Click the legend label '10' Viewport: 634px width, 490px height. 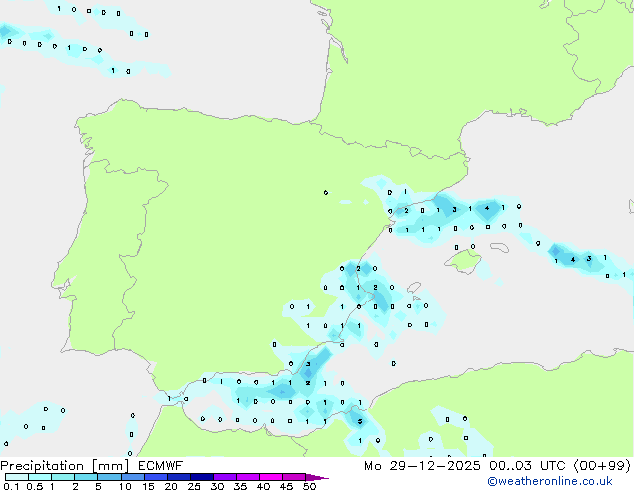coord(125,486)
